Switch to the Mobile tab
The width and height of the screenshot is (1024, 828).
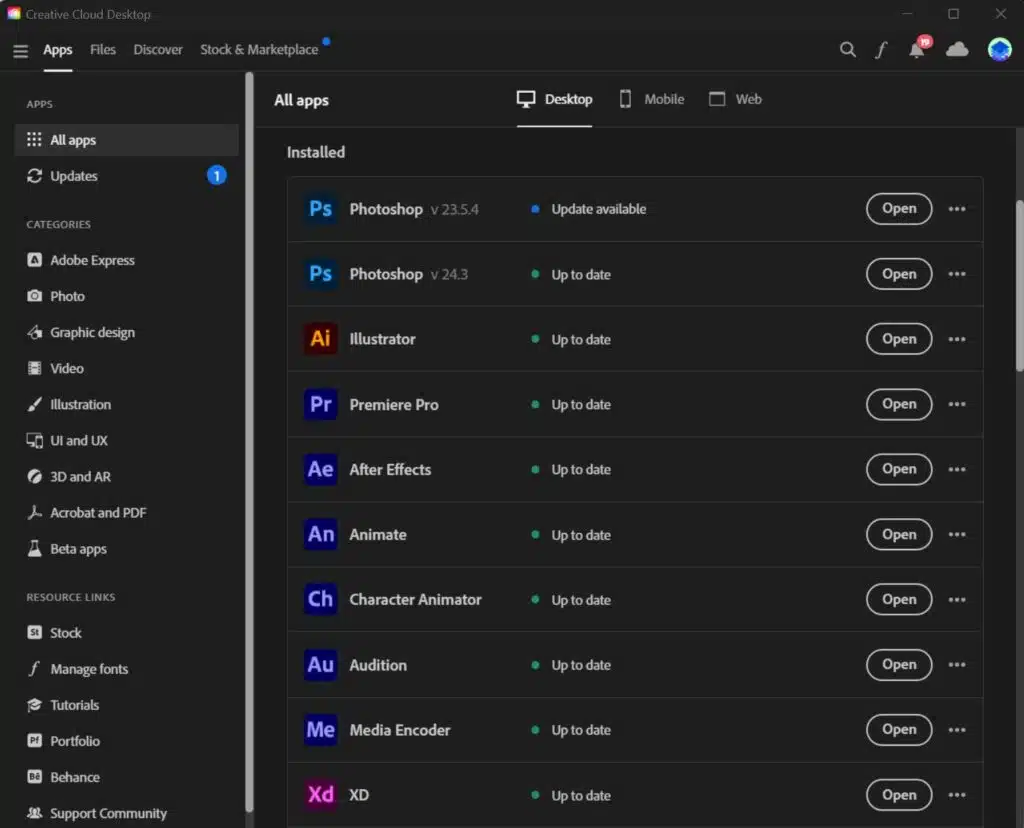click(x=651, y=99)
